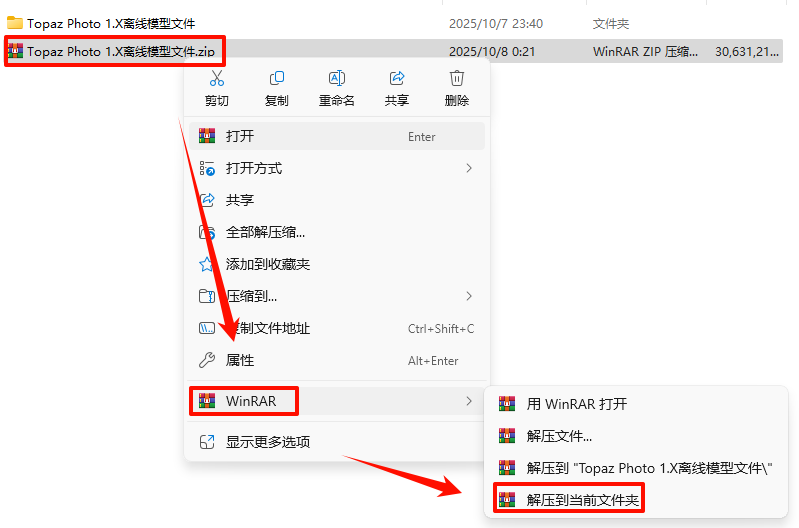Click the wrench icon beside 属性
This screenshot has height=528, width=799.
[x=206, y=360]
